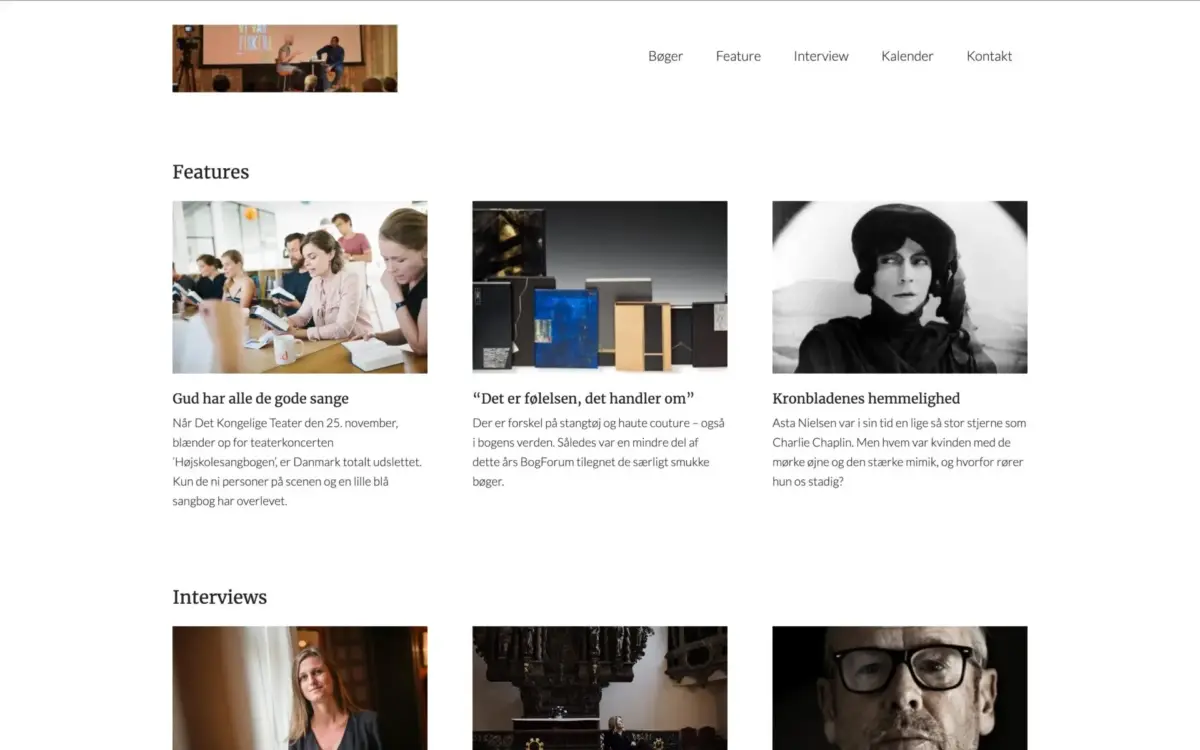1200x750 pixels.
Task: Open the man with glasses interview image
Action: [x=900, y=688]
